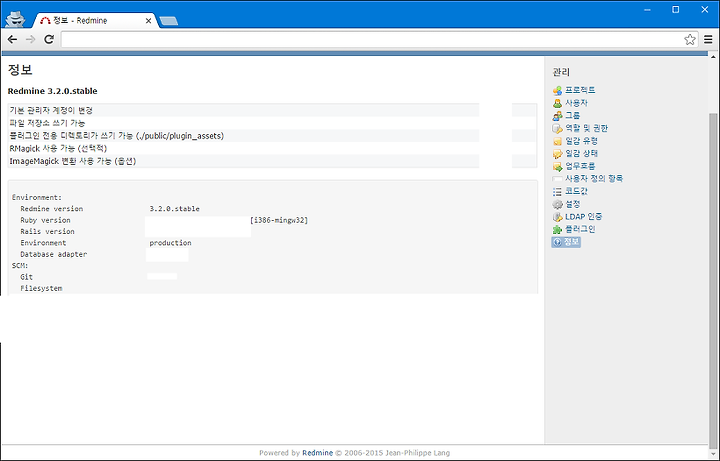The image size is (720, 461).
Task: Select the 파일 저장소 쓰기 가능 row
Action: [272, 123]
